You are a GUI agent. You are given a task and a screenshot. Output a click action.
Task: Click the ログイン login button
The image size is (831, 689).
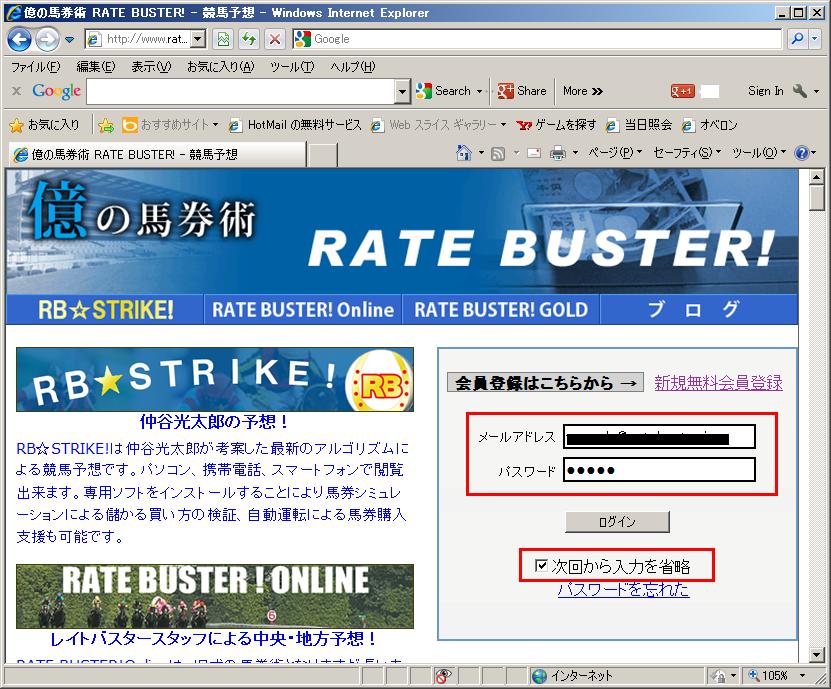click(617, 522)
